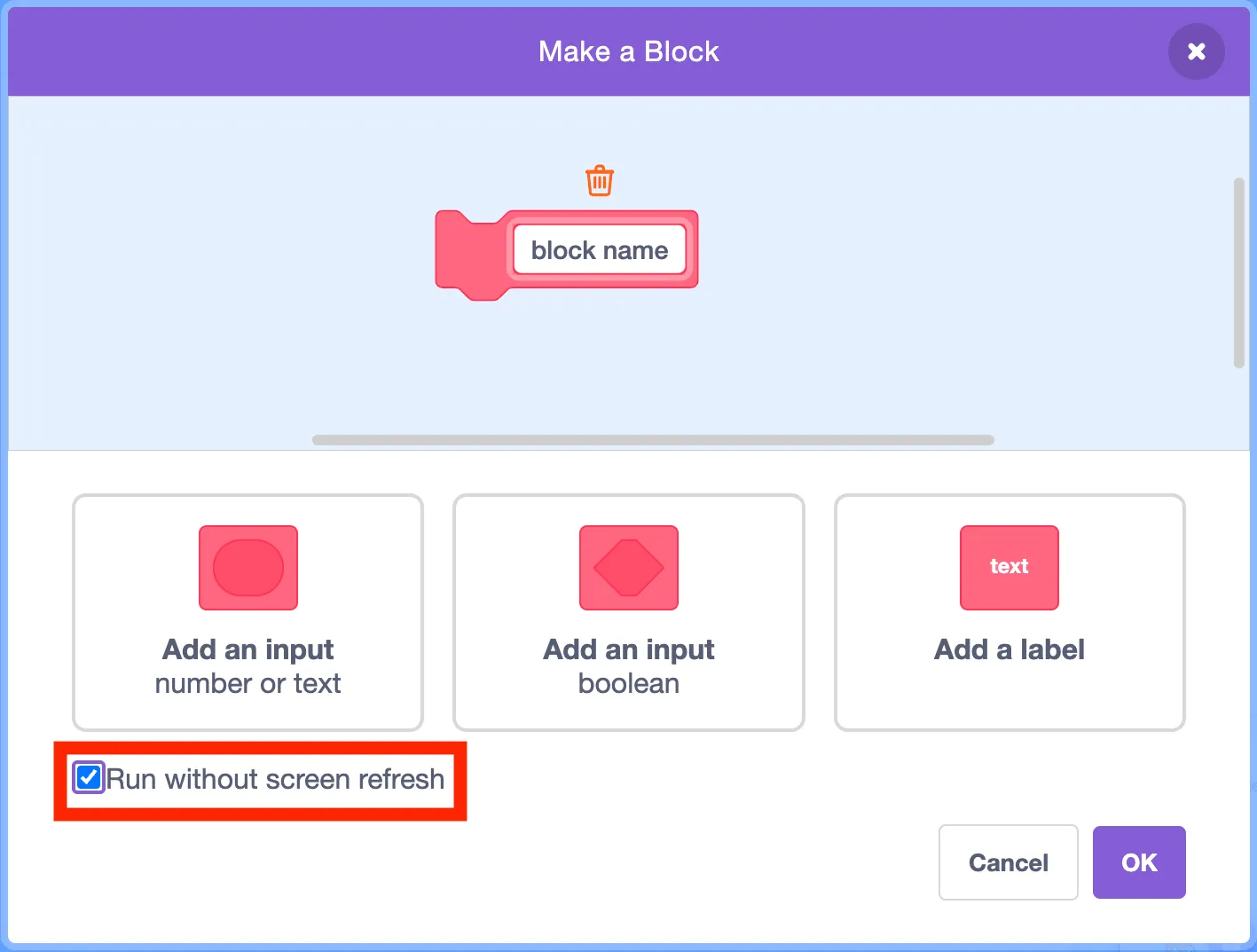This screenshot has height=952, width=1257.
Task: Click the hexagonal boolean input icon
Action: [x=629, y=568]
